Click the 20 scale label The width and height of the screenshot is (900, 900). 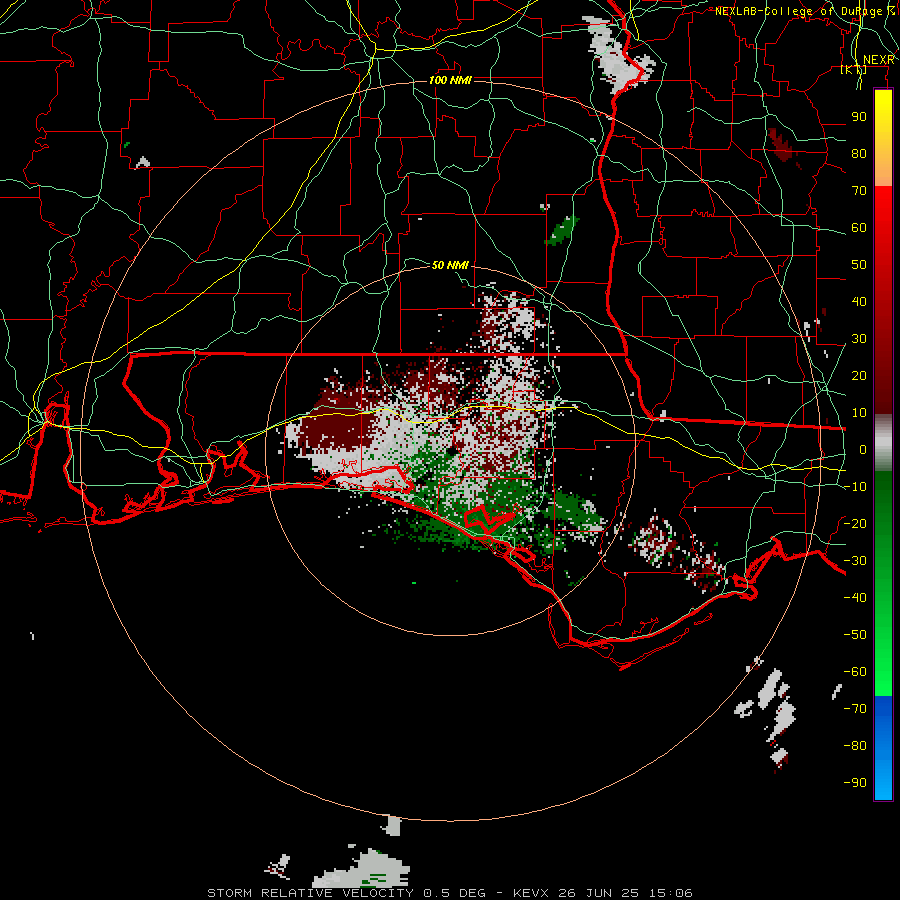[859, 376]
